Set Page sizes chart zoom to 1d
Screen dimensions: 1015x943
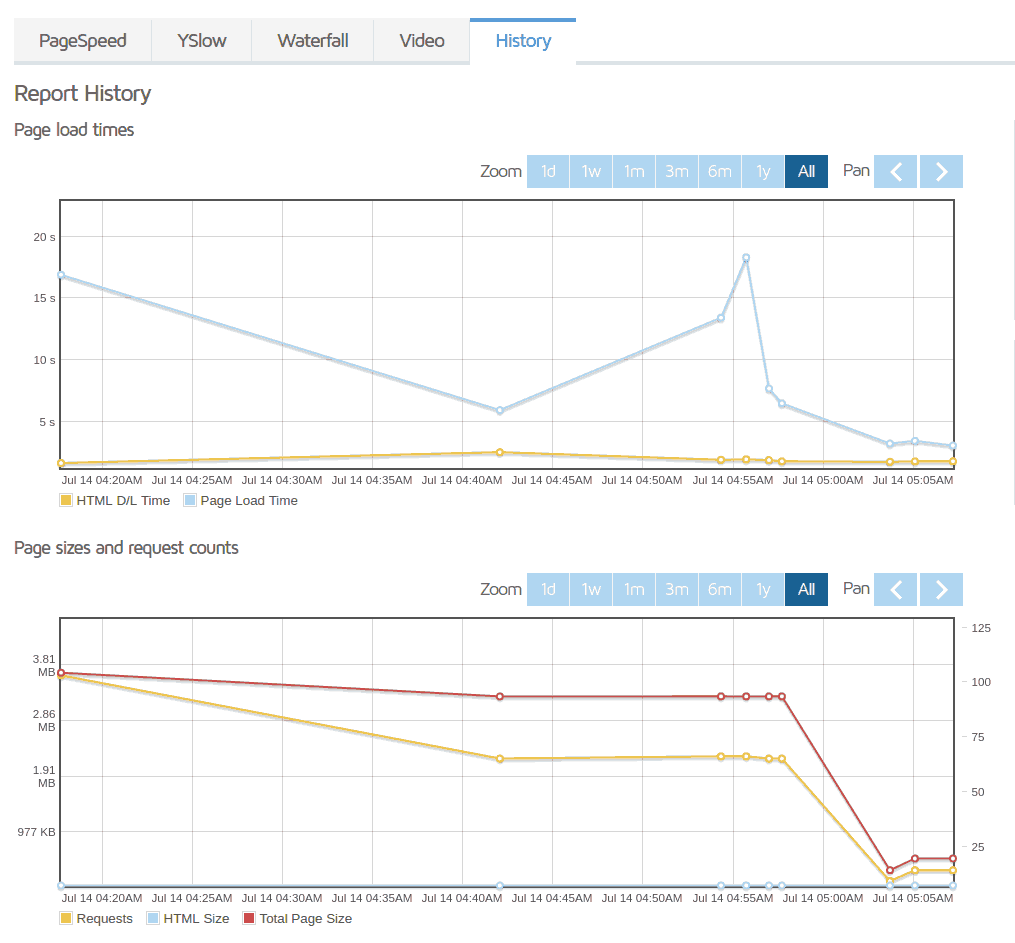(548, 590)
